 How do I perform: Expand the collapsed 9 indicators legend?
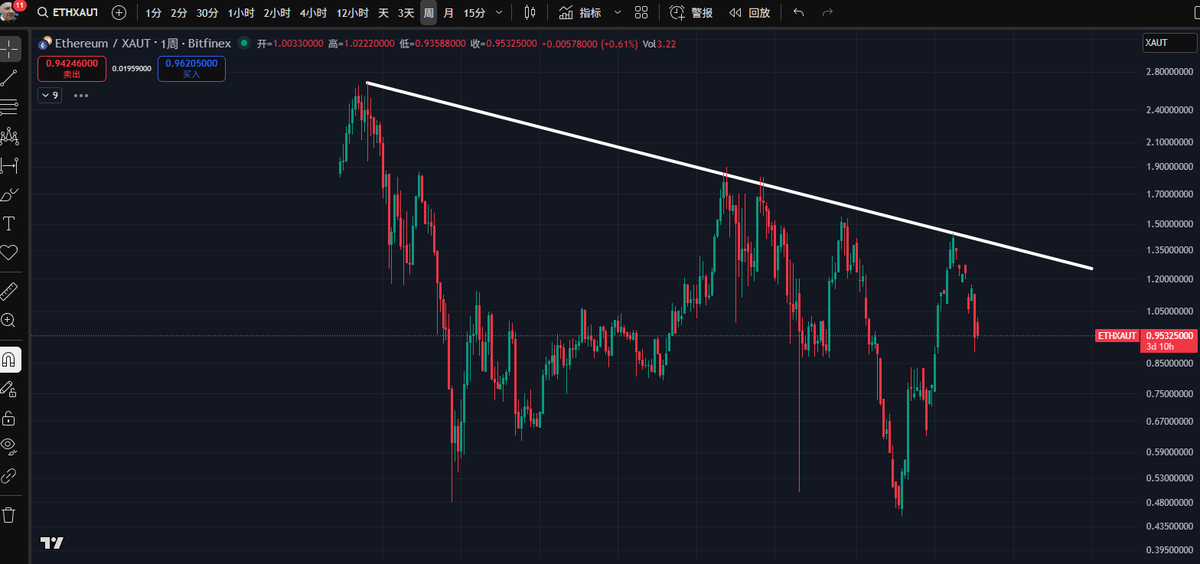50,95
